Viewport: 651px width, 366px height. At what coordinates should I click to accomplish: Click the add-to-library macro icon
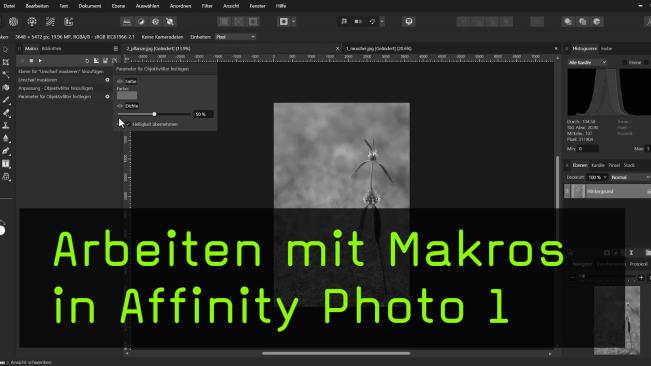pyautogui.click(x=96, y=61)
